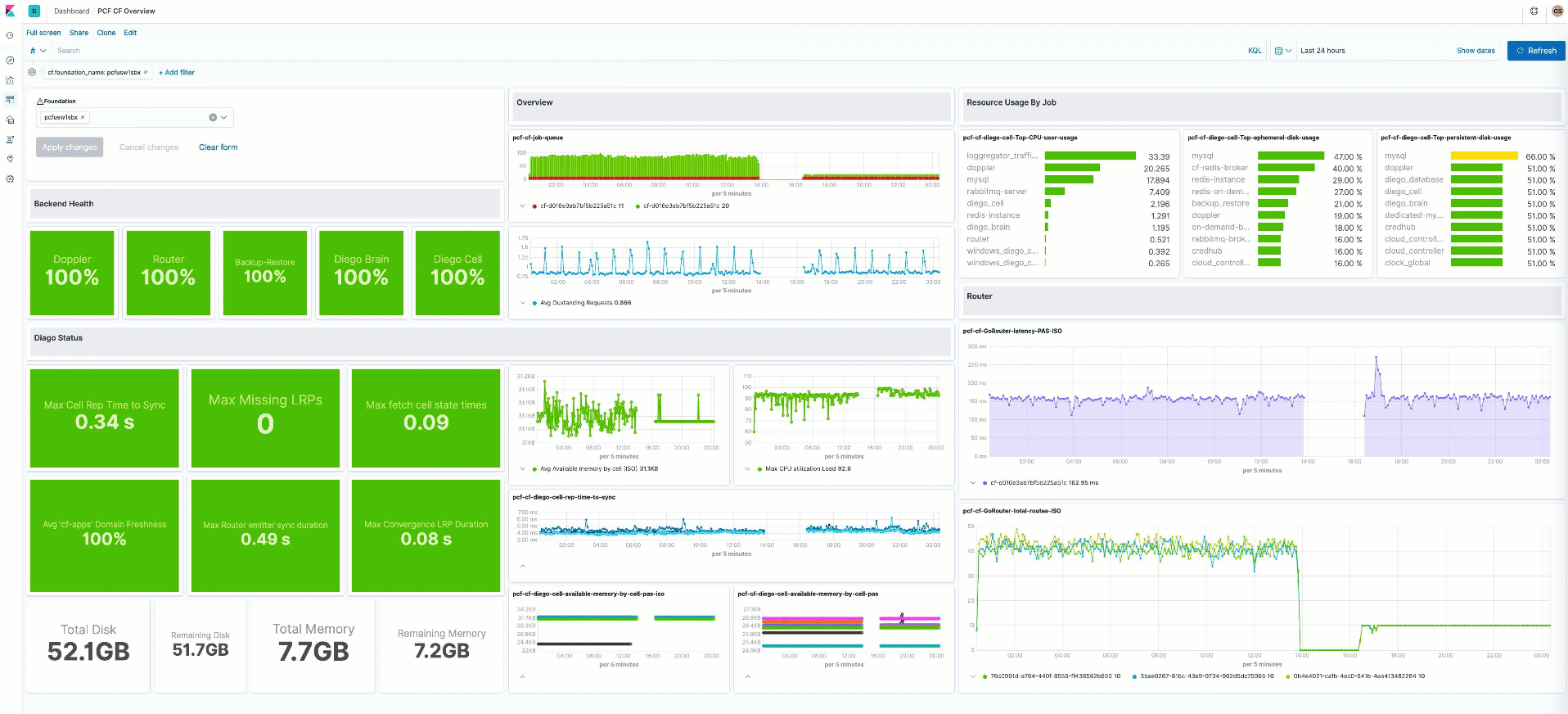Toggle legend of GoRouter latency chart
The width and height of the screenshot is (1568, 714).
click(x=973, y=483)
